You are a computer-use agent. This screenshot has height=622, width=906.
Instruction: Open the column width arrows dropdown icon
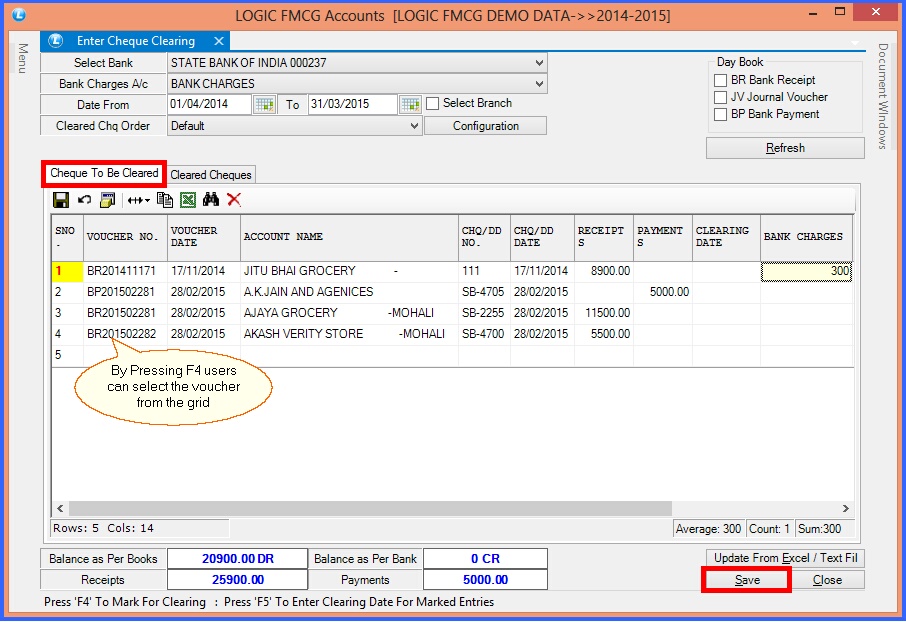tap(138, 201)
